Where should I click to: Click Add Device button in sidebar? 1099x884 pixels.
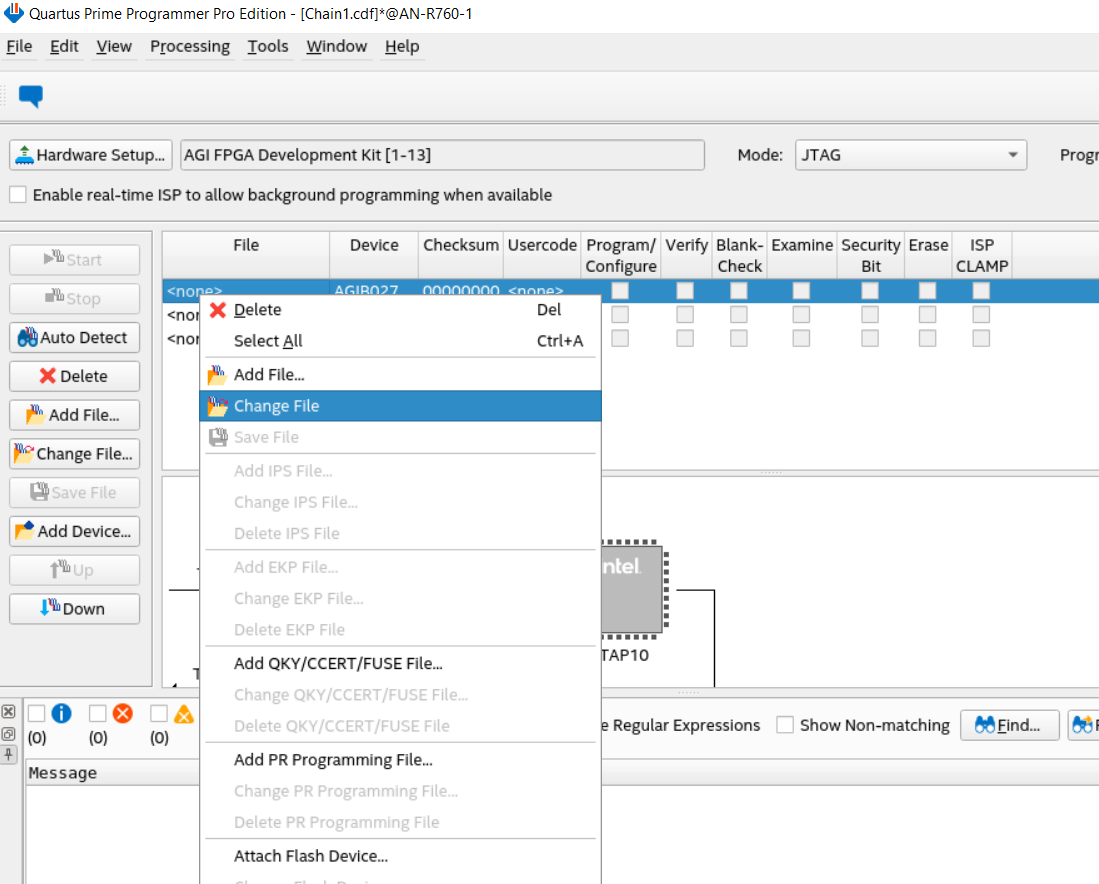click(74, 531)
